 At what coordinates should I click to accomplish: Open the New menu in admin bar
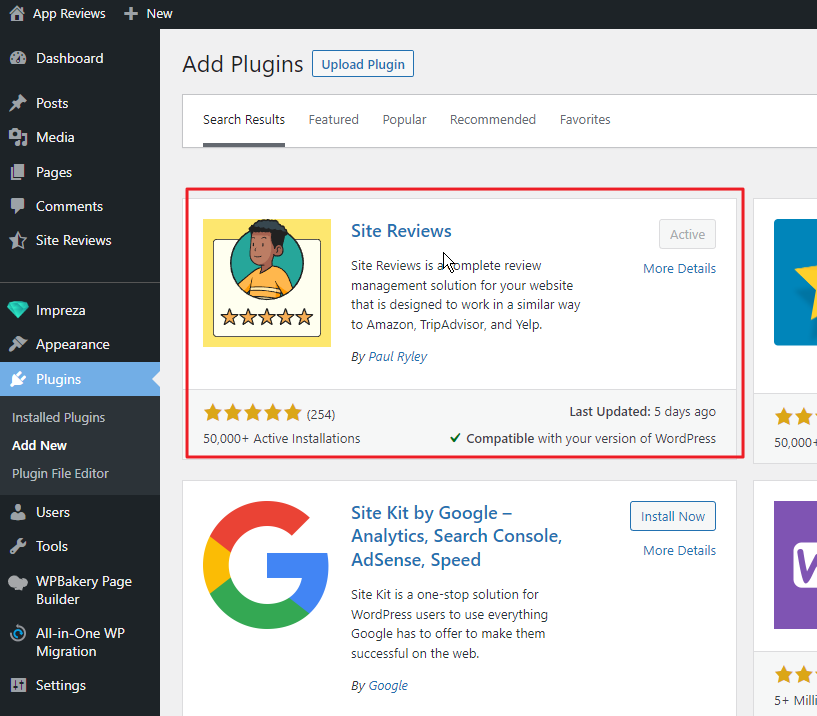tap(159, 14)
